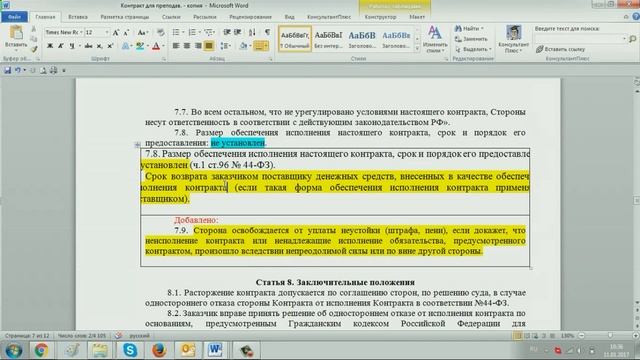This screenshot has width=640, height=360.
Task: Switch to the Рецензирование tab
Action: pos(250,17)
